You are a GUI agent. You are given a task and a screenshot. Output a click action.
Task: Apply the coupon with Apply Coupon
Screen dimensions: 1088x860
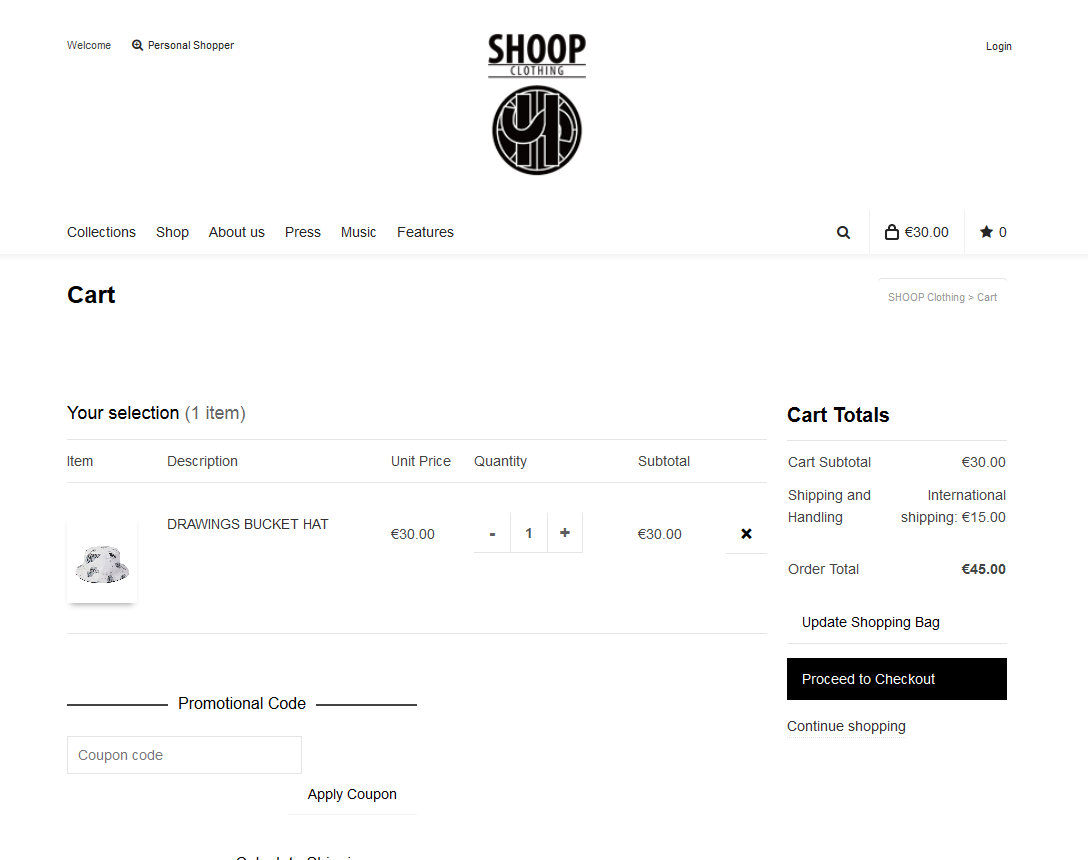pyautogui.click(x=352, y=794)
